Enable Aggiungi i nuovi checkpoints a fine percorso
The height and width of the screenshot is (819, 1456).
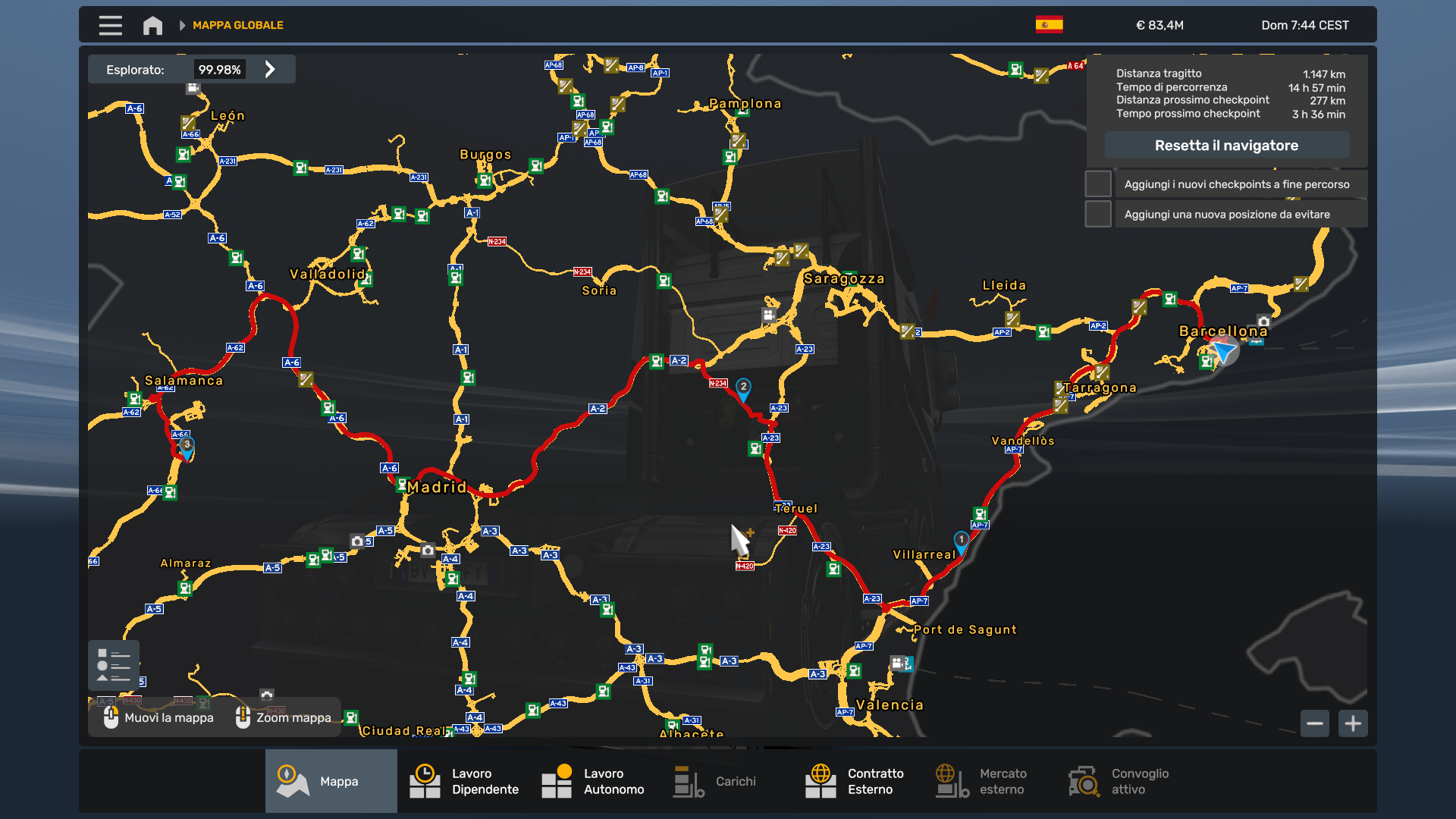click(1098, 184)
